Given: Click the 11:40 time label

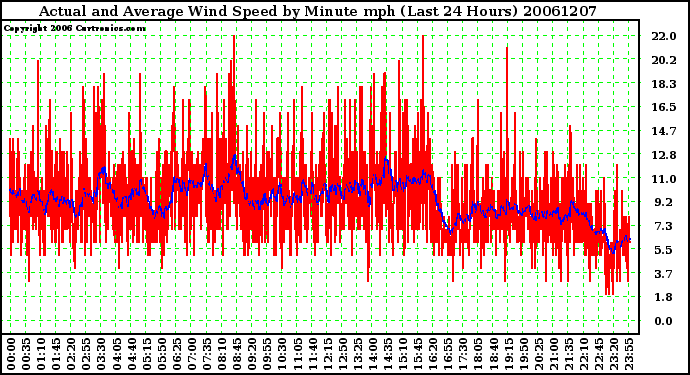Looking at the screenshot, I should pyautogui.click(x=312, y=354).
